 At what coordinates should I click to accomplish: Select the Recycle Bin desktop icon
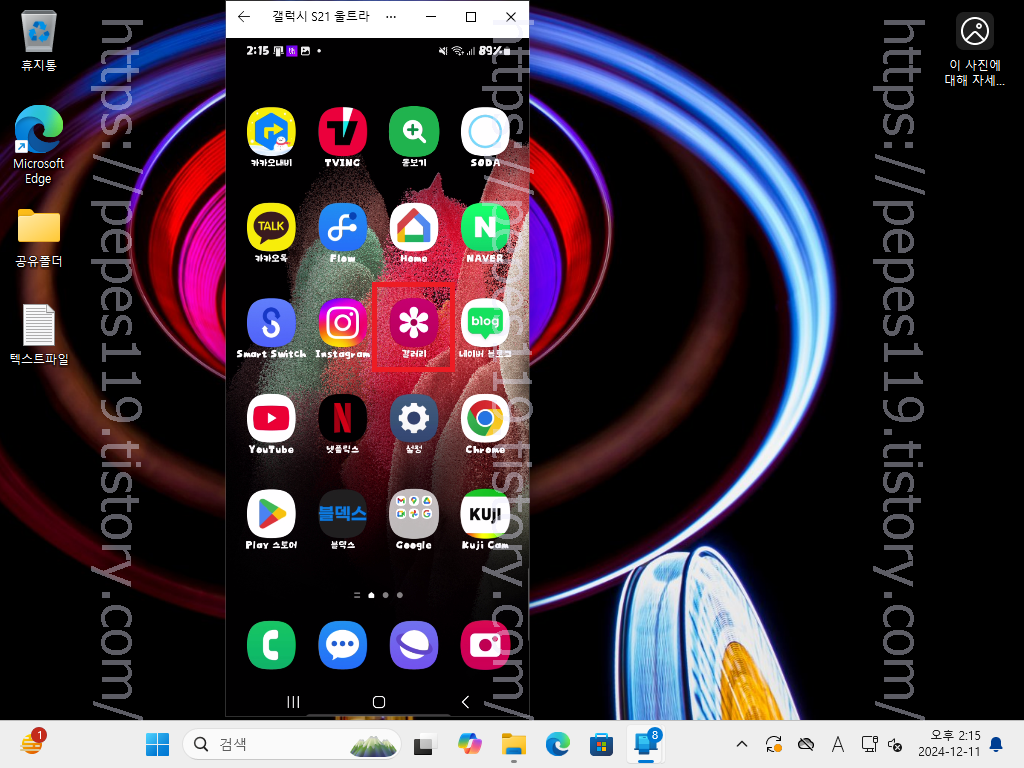[x=39, y=40]
